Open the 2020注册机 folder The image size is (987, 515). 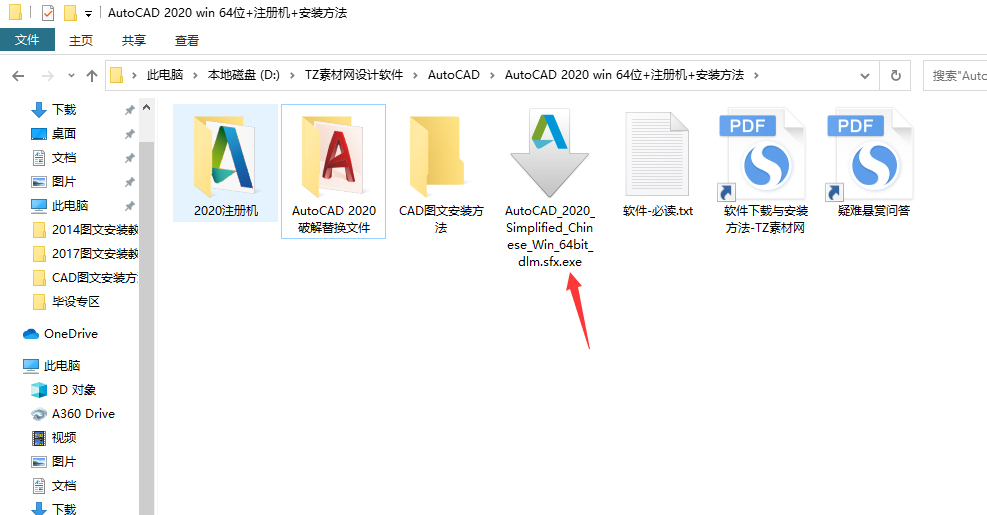point(225,163)
